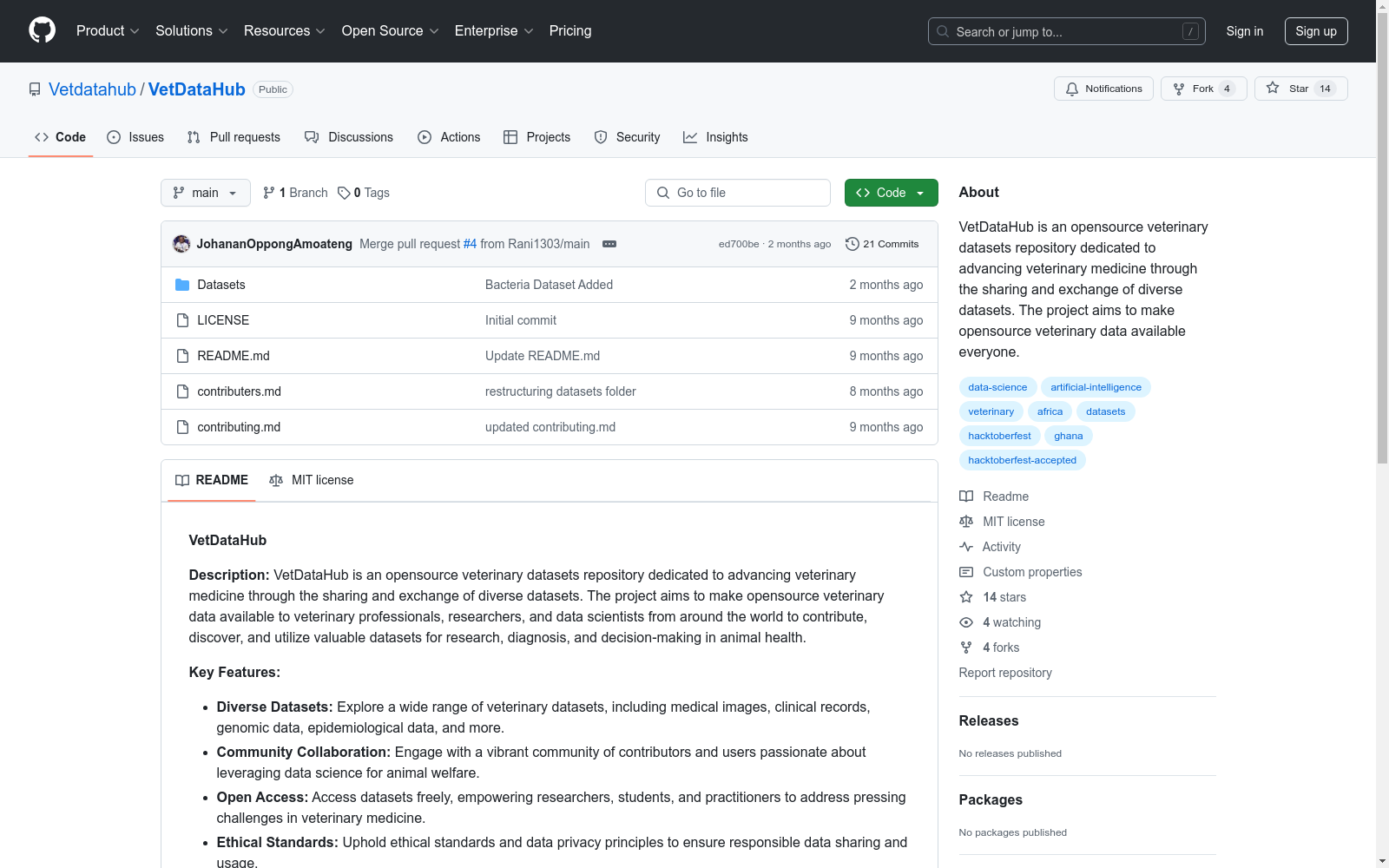This screenshot has width=1389, height=868.
Task: Click the Search or jump to field
Action: pyautogui.click(x=1067, y=31)
